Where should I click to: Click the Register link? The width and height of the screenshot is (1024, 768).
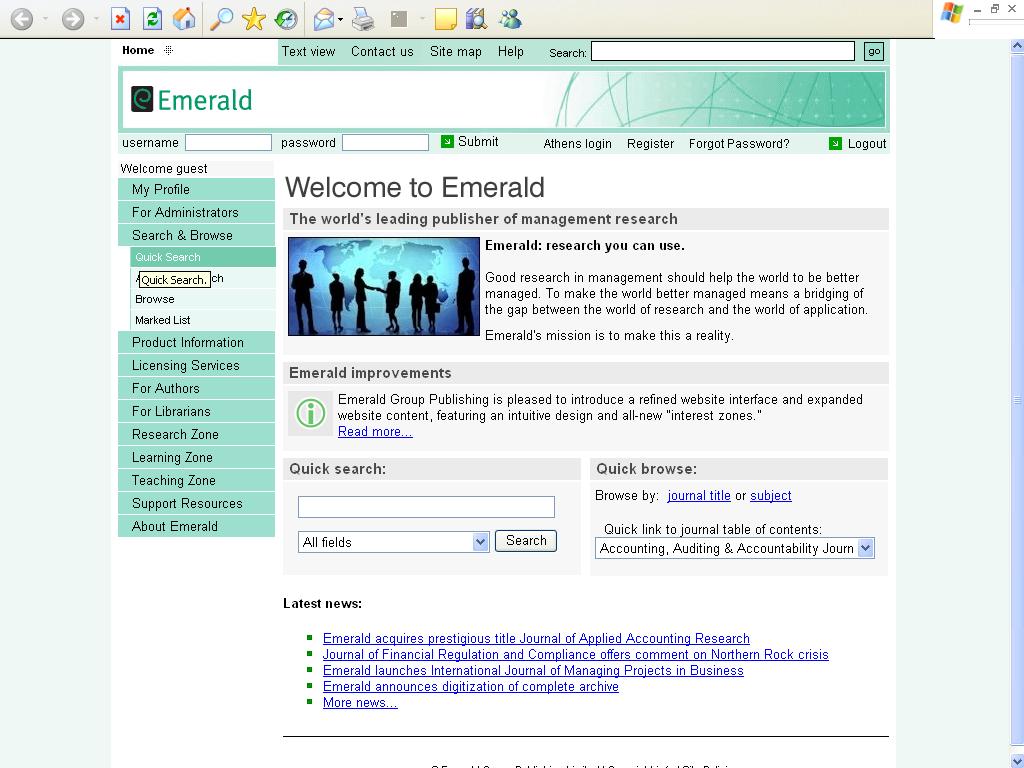[x=650, y=144]
